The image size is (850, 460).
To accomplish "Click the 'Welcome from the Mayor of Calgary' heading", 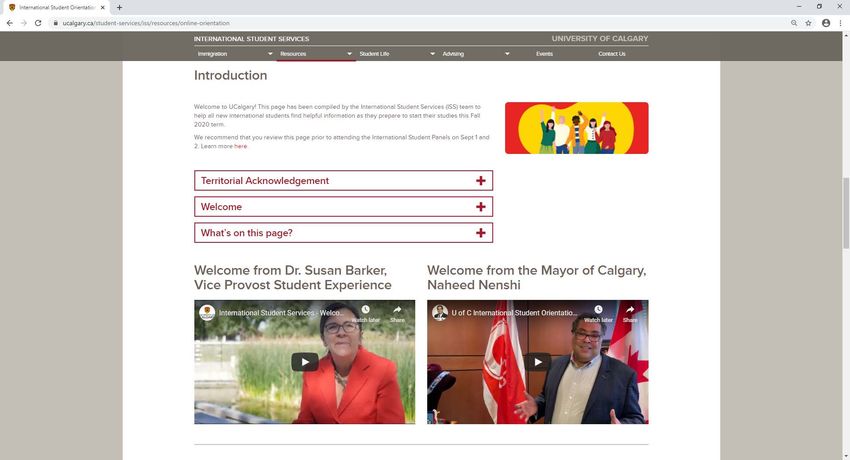I will point(537,277).
